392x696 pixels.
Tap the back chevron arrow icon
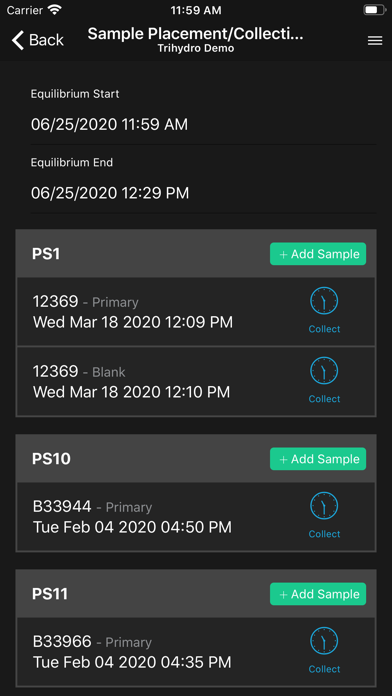17,40
